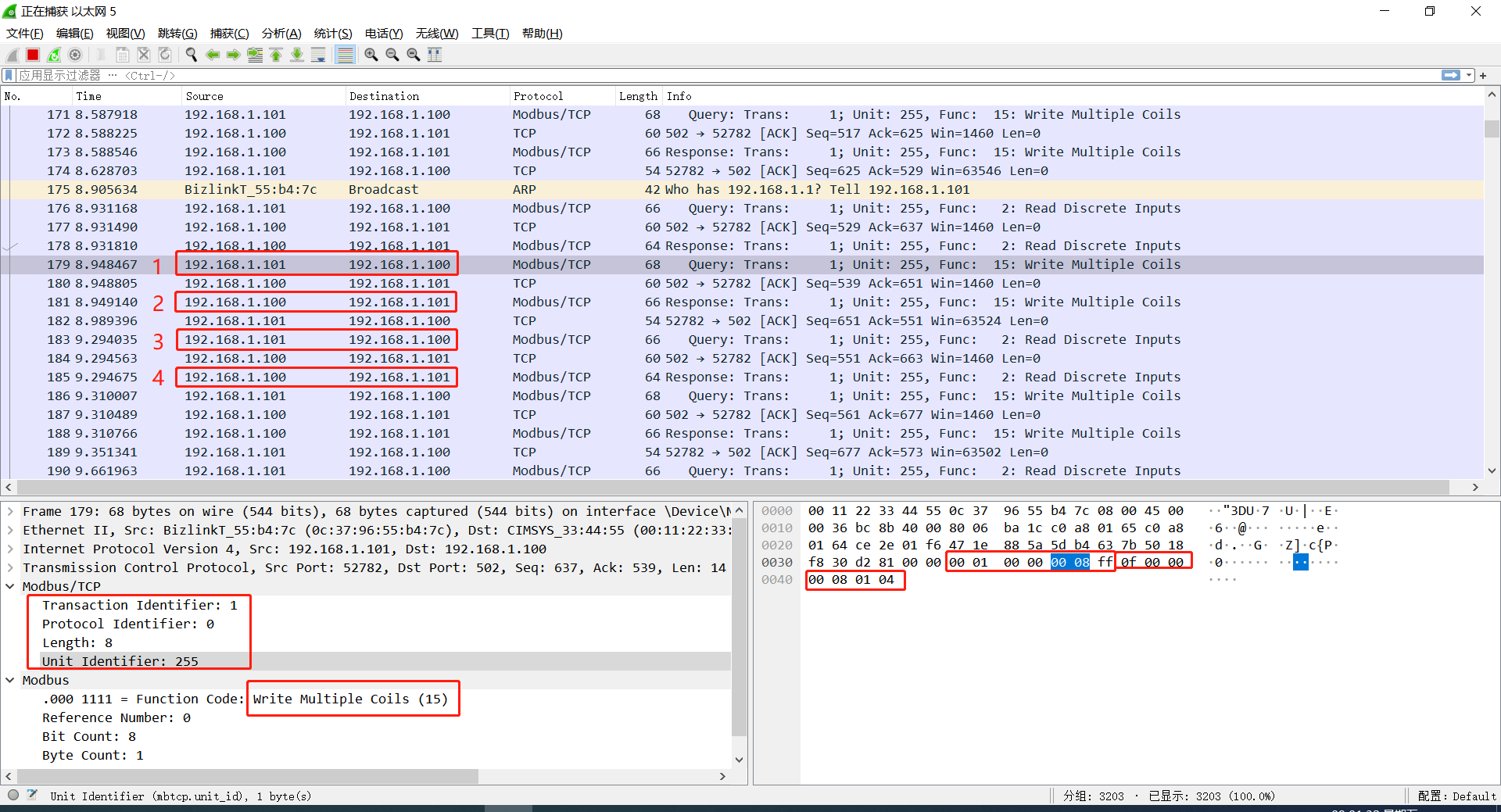Open the find packet tool
The height and width of the screenshot is (812, 1501).
point(191,54)
